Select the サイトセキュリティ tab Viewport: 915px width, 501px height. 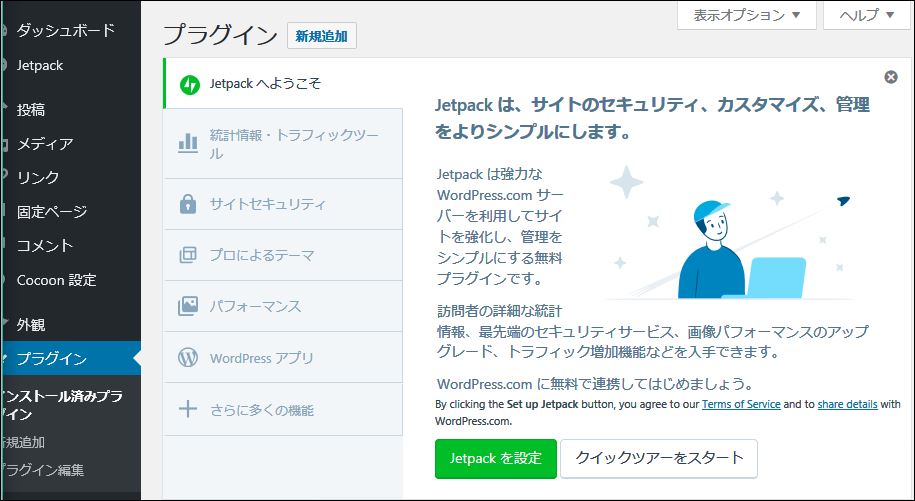click(x=283, y=204)
